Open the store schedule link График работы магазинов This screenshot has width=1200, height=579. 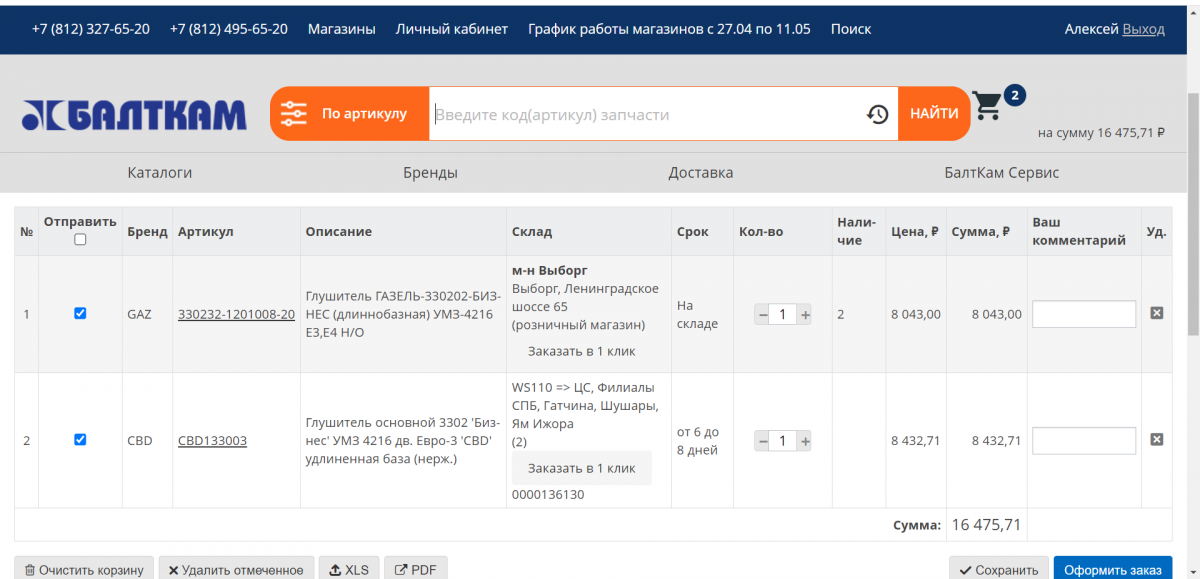(669, 29)
